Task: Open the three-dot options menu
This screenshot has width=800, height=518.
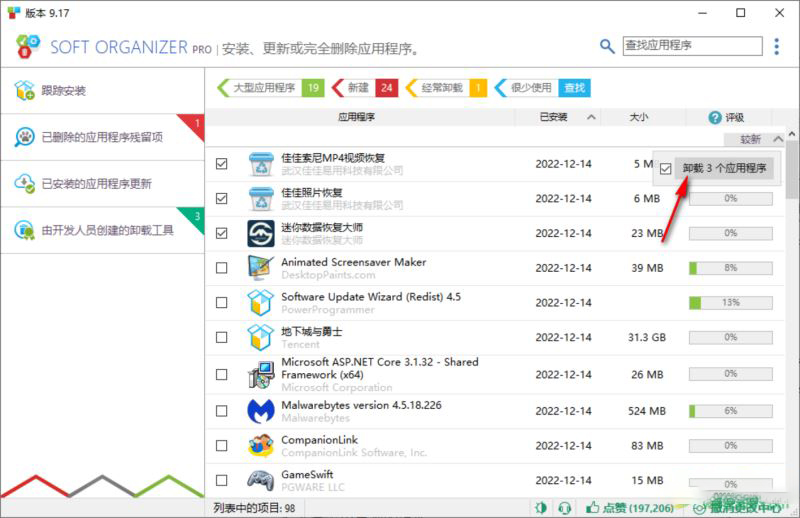Action: click(x=777, y=46)
